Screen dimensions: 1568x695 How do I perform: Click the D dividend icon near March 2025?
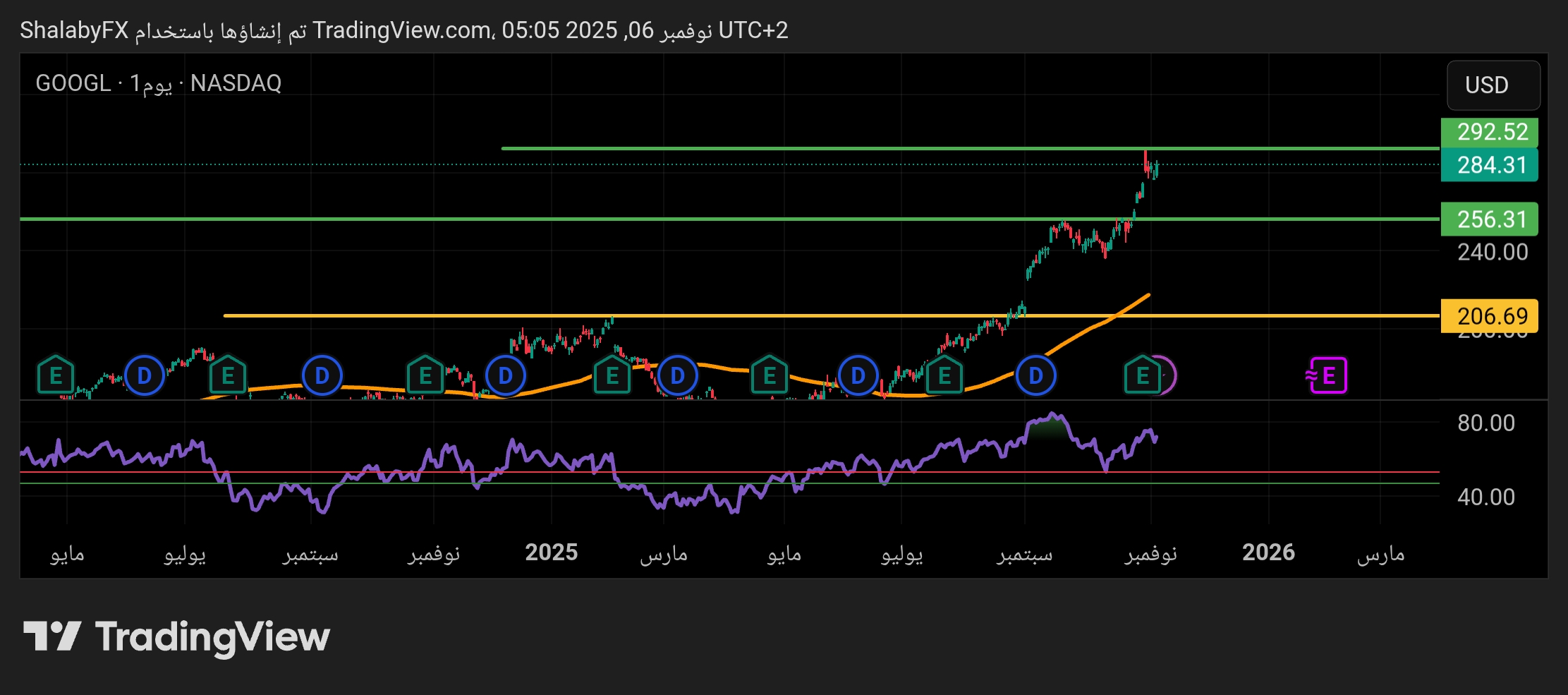pyautogui.click(x=677, y=376)
